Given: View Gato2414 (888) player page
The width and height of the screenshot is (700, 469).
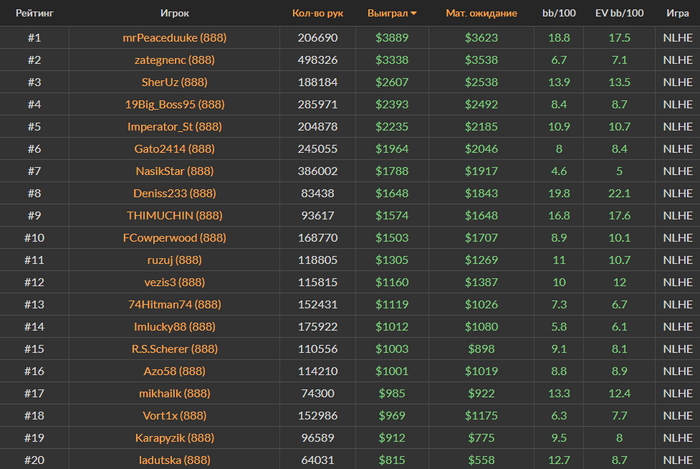Looking at the screenshot, I should click(175, 149).
